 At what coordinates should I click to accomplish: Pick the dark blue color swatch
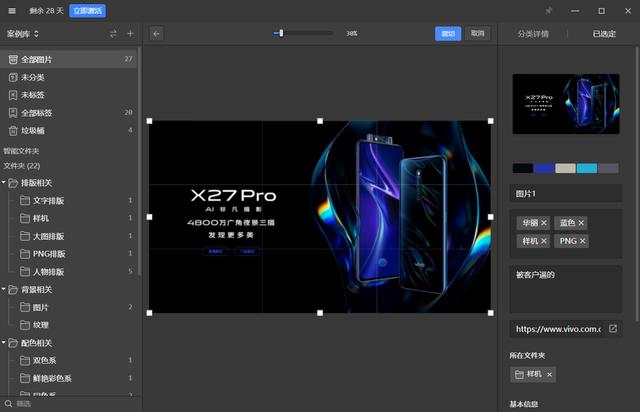(544, 168)
